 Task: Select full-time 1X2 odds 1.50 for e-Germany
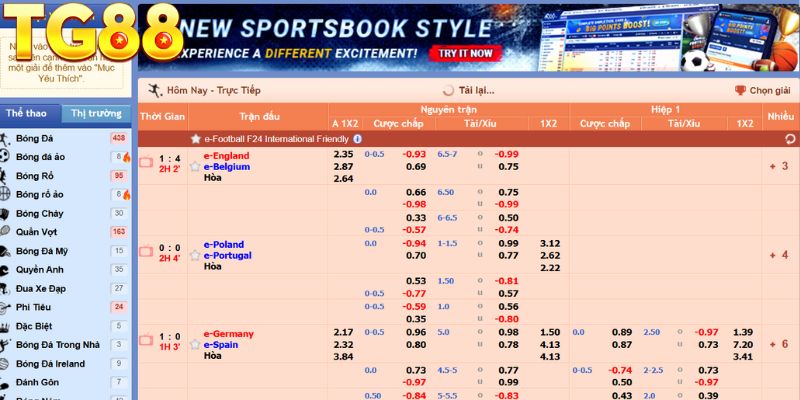tap(549, 332)
